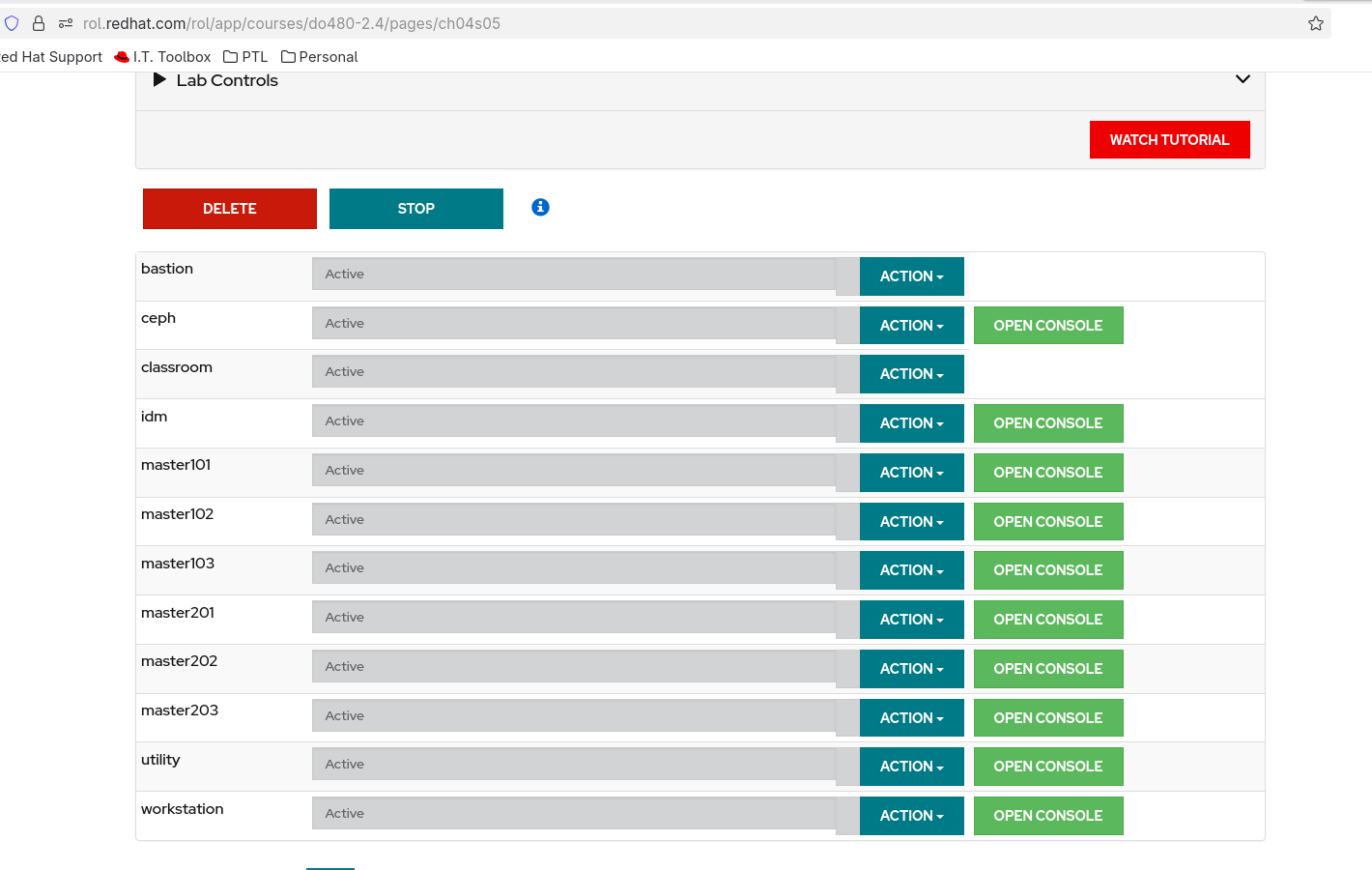Collapse the Lab Controls disclosure triangle
Image resolution: width=1372 pixels, height=870 pixels.
click(159, 80)
